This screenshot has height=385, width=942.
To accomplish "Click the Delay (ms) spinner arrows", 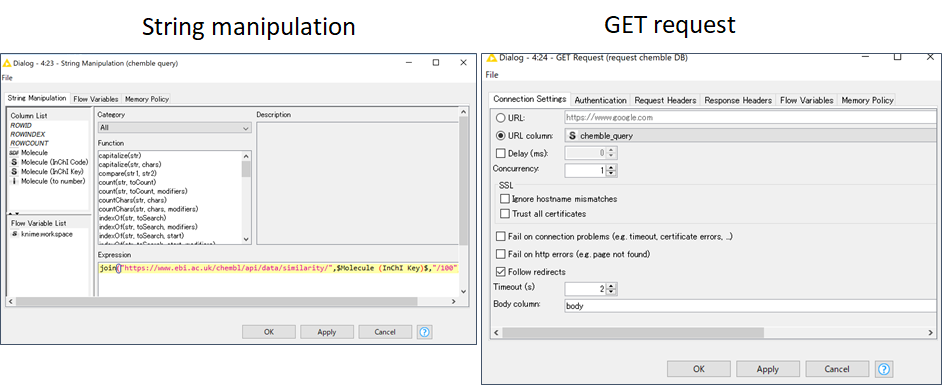I will click(612, 153).
